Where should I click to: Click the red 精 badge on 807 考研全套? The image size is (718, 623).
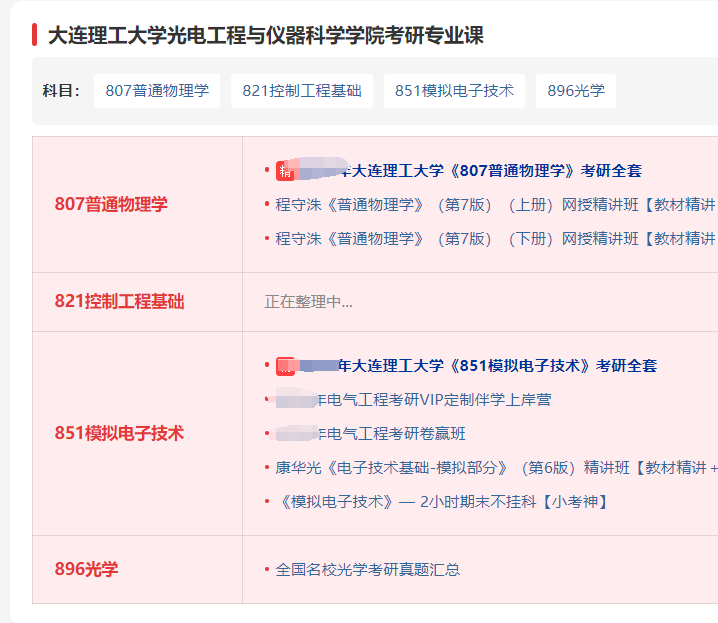(285, 171)
